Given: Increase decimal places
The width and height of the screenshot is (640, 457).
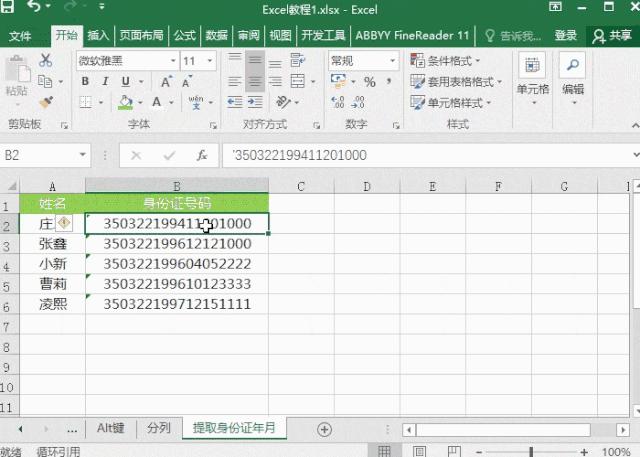Looking at the screenshot, I should 338,102.
